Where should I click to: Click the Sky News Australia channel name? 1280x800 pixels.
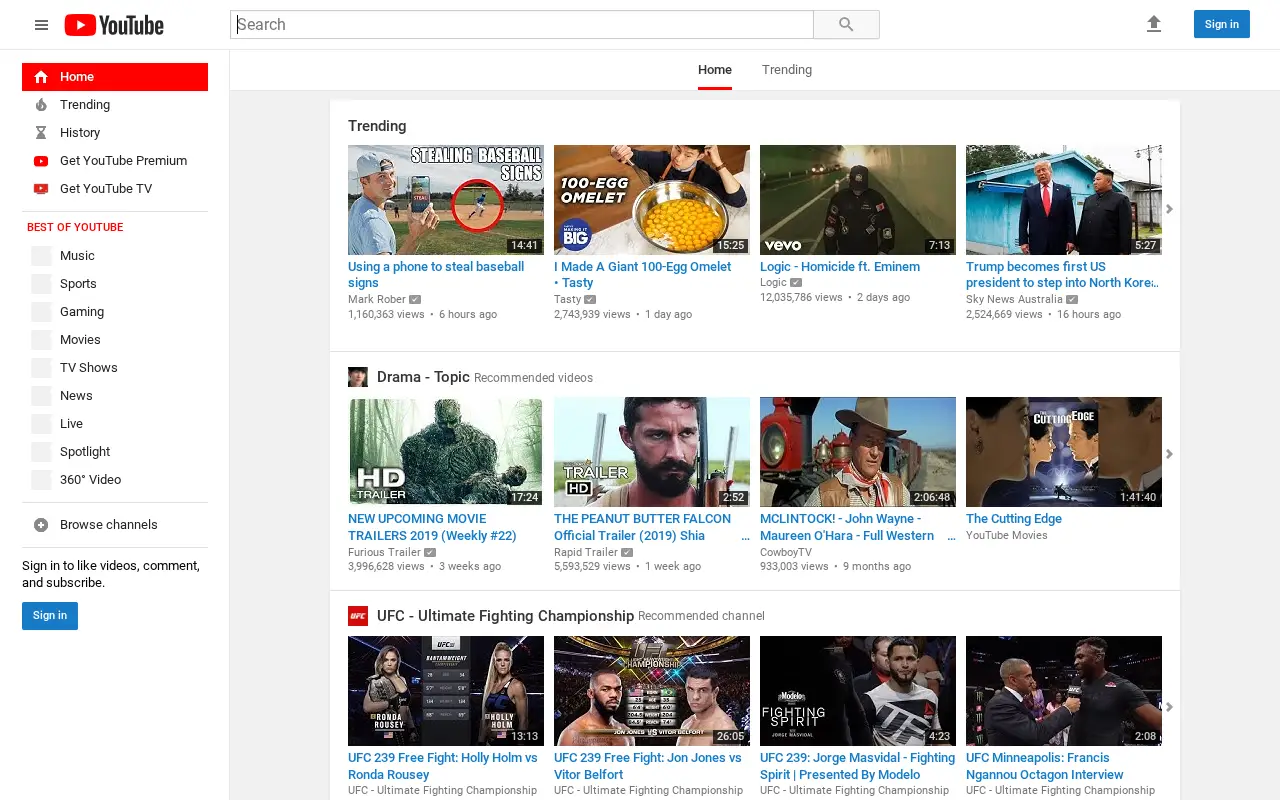pyautogui.click(x=1014, y=299)
